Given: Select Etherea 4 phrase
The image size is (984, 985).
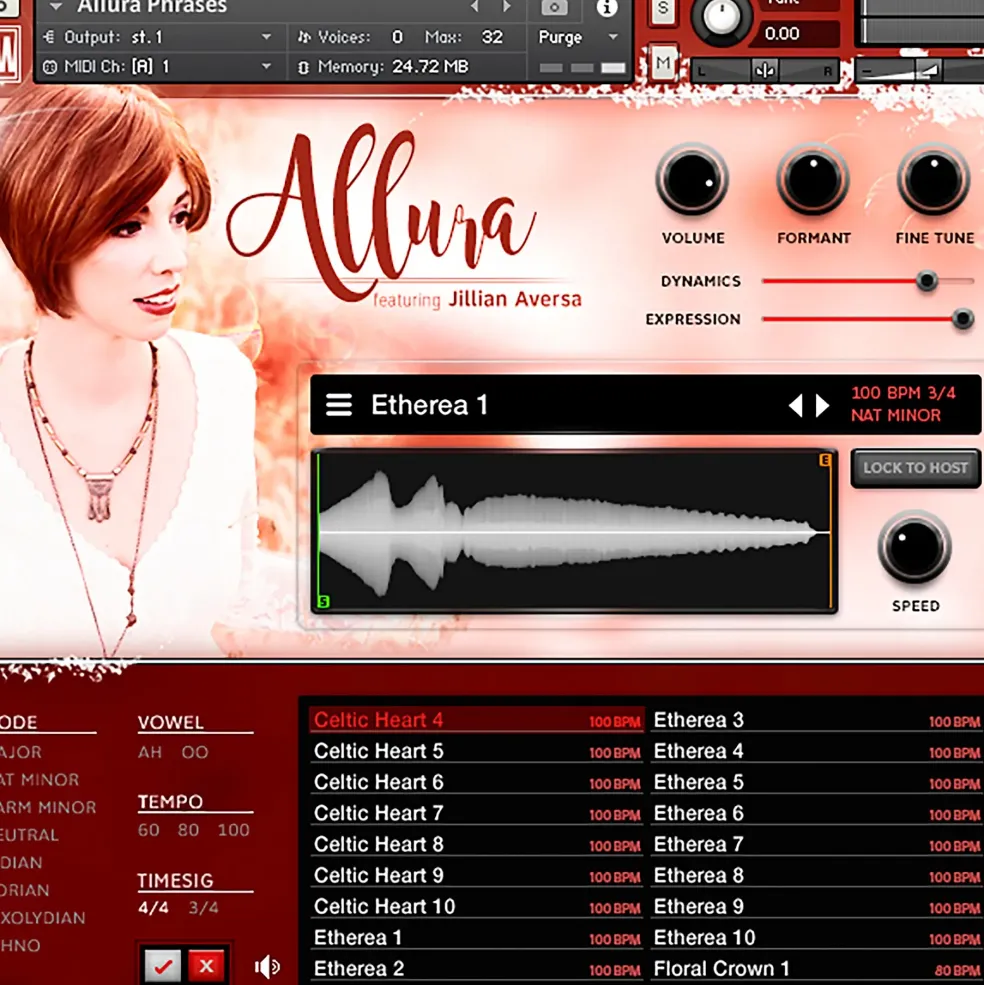Looking at the screenshot, I should pos(817,751).
